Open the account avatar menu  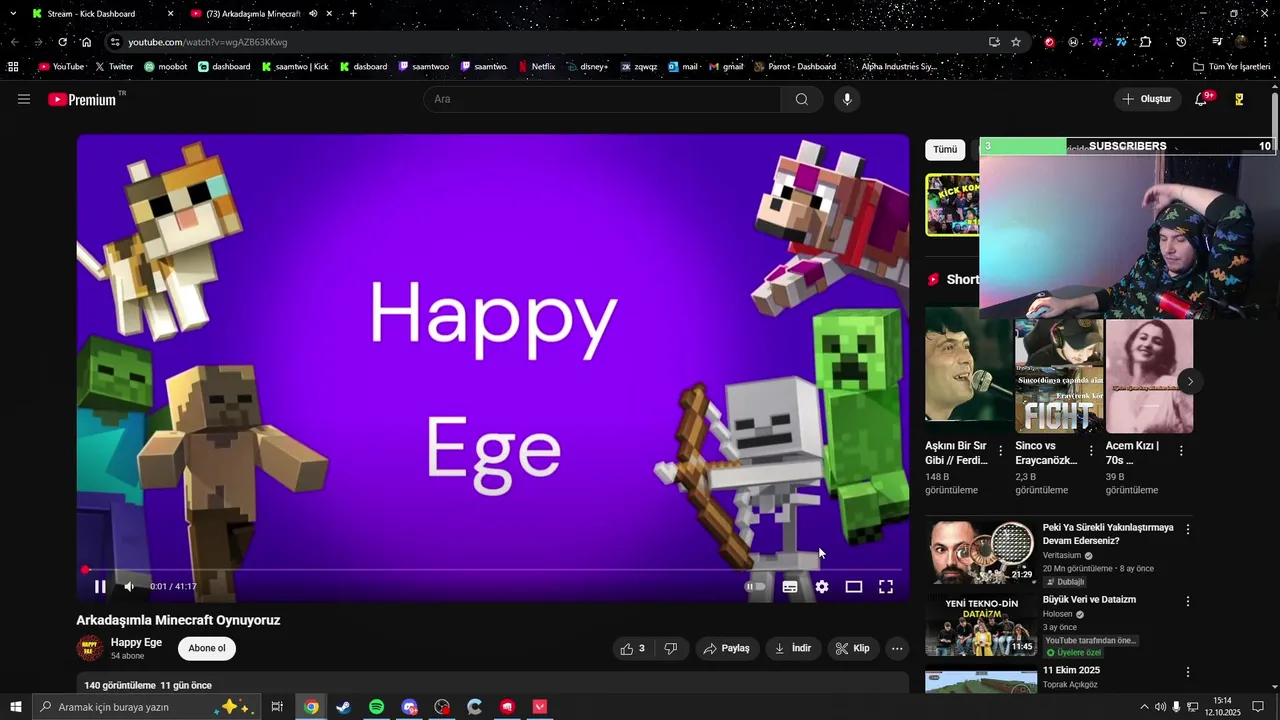coord(1239,99)
